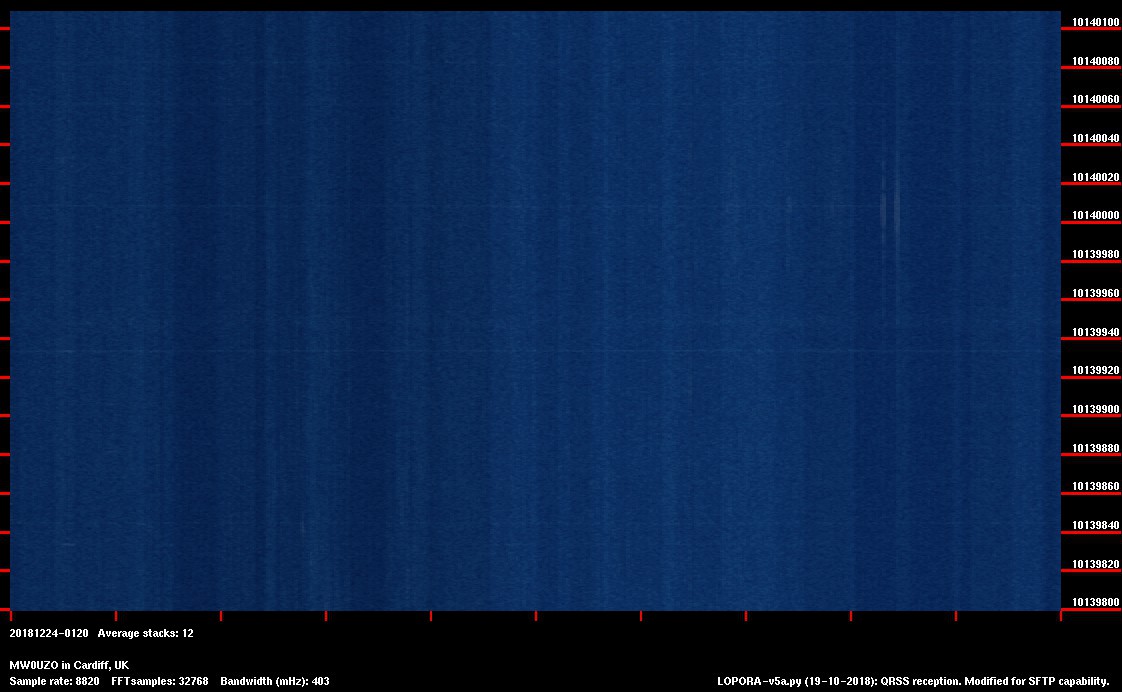Click the faint vertical trace near 10139840
1122x692 pixels.
[x=303, y=523]
